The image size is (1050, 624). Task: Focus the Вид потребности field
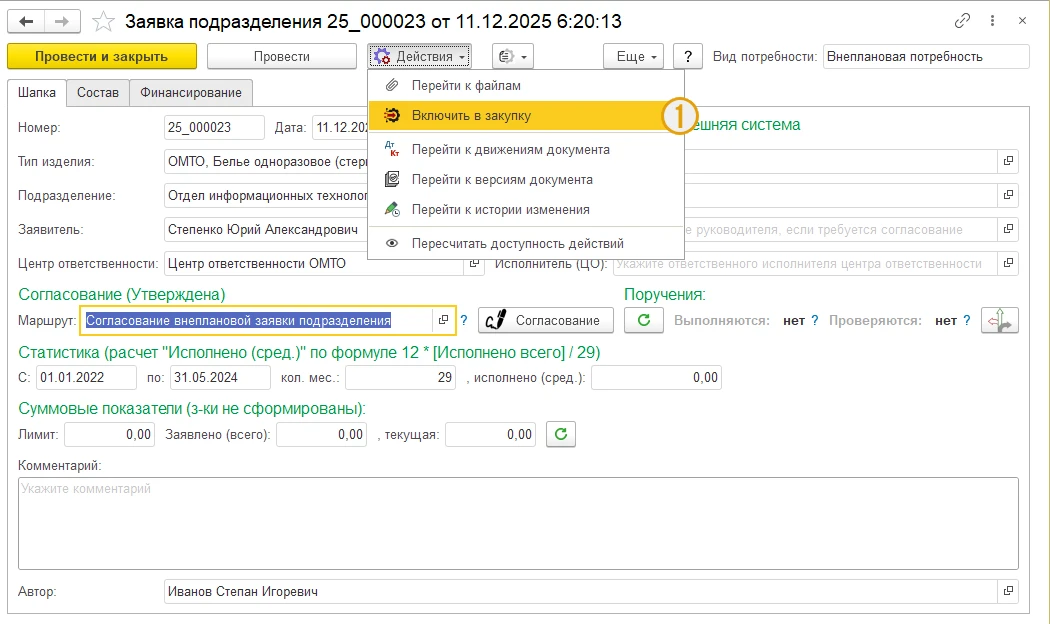(x=926, y=57)
